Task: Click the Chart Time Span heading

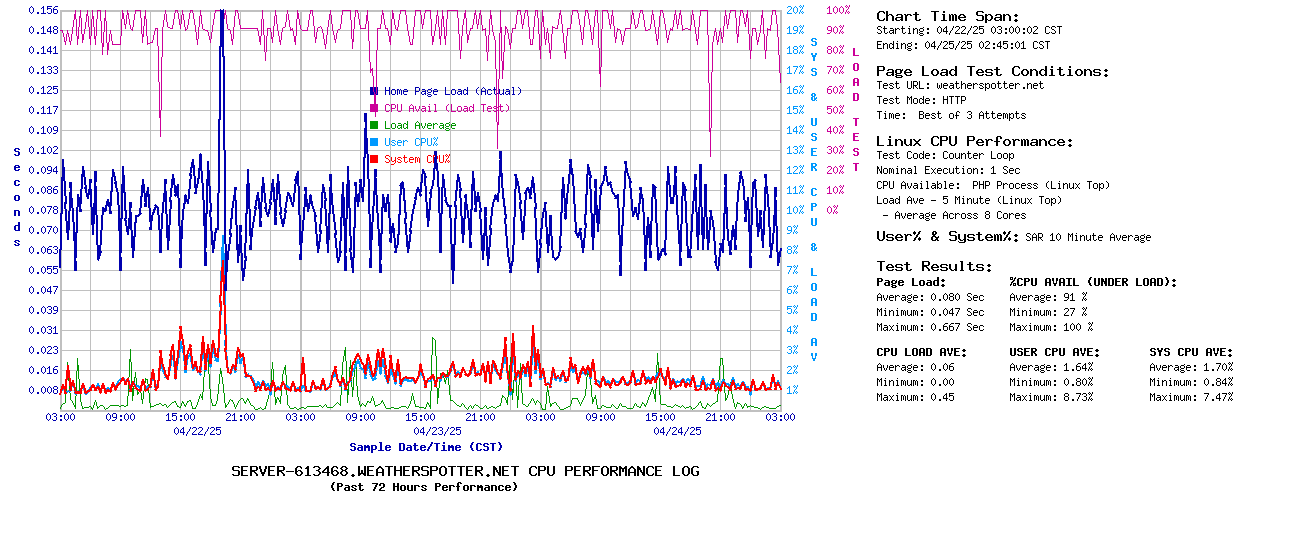Action: coord(947,16)
